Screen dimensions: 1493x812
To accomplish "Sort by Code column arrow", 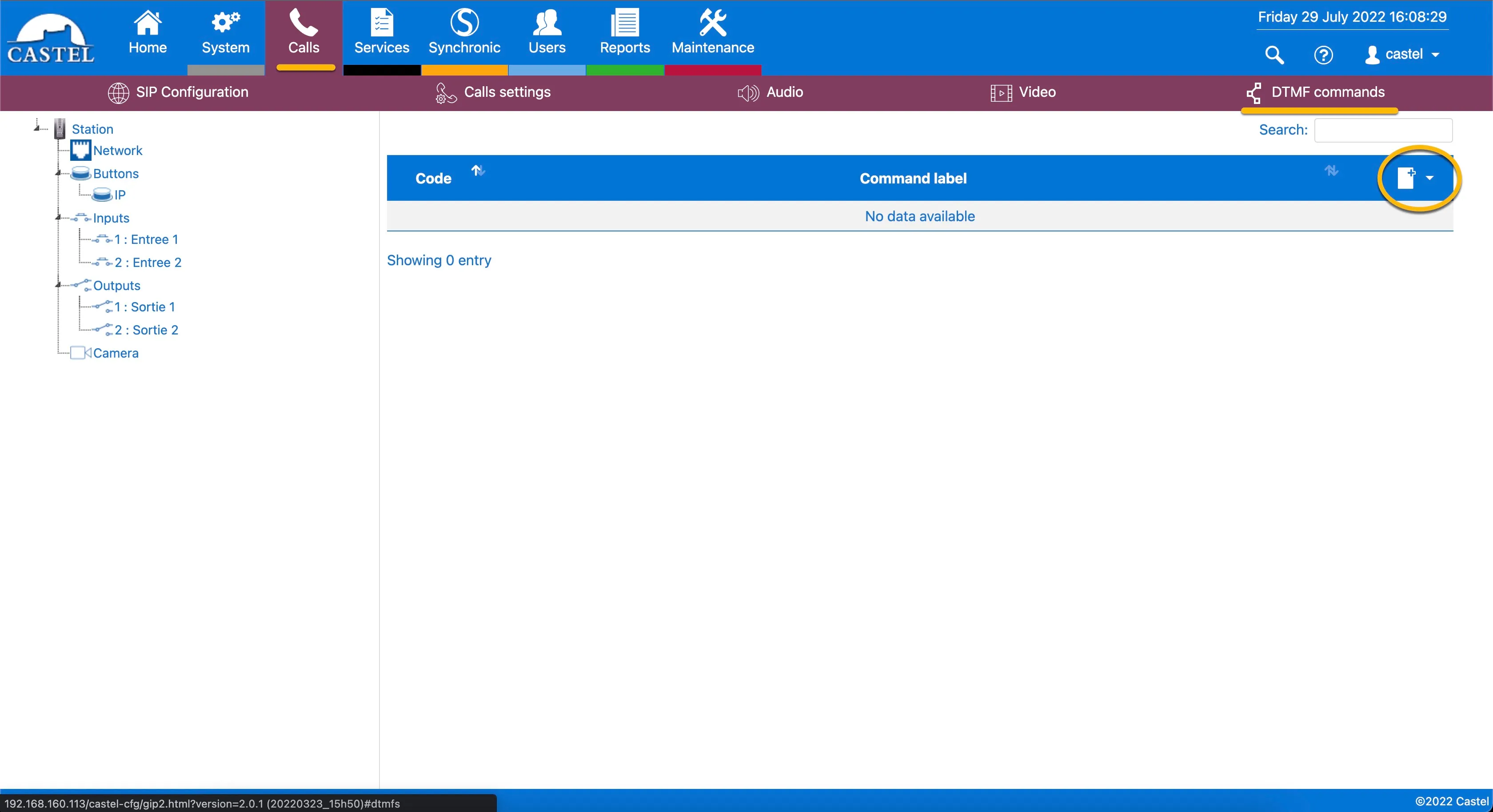I will (x=478, y=171).
